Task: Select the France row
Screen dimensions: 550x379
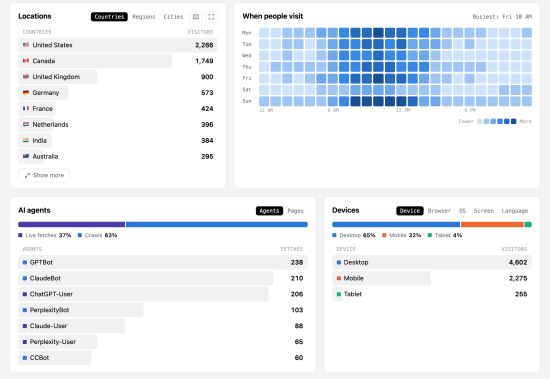Action: [x=118, y=108]
